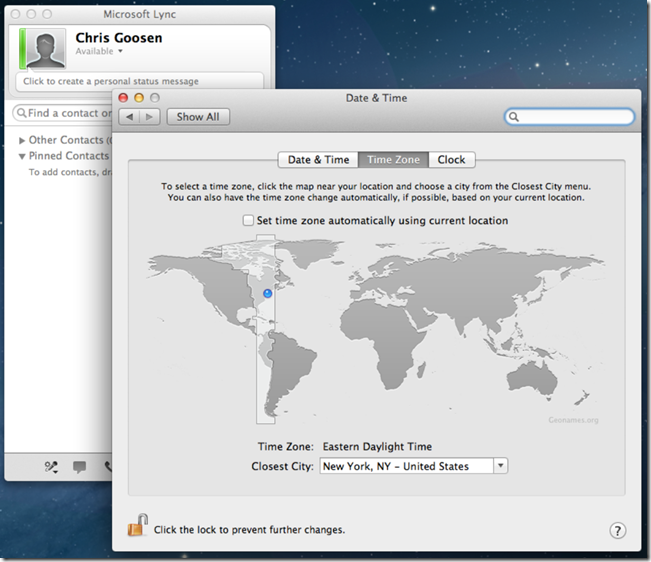Click to create a personal status message
Viewport: 651px width, 562px height.
140,81
